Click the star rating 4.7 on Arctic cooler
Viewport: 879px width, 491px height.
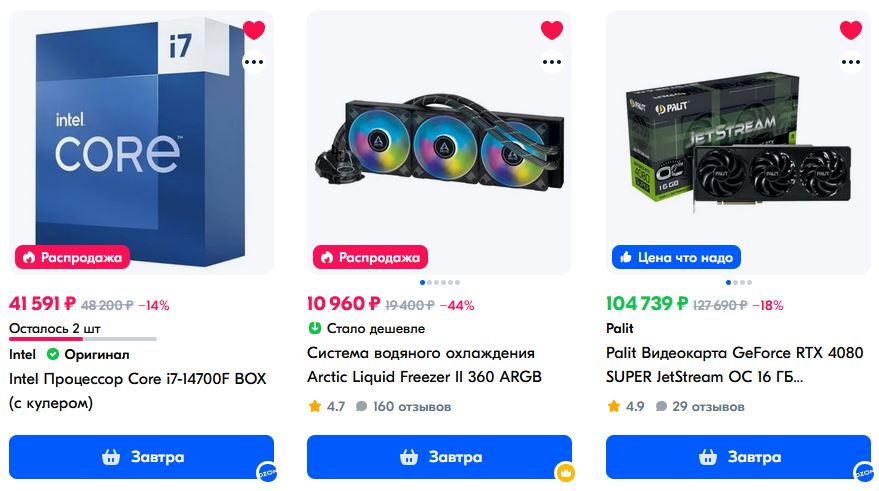pos(326,407)
